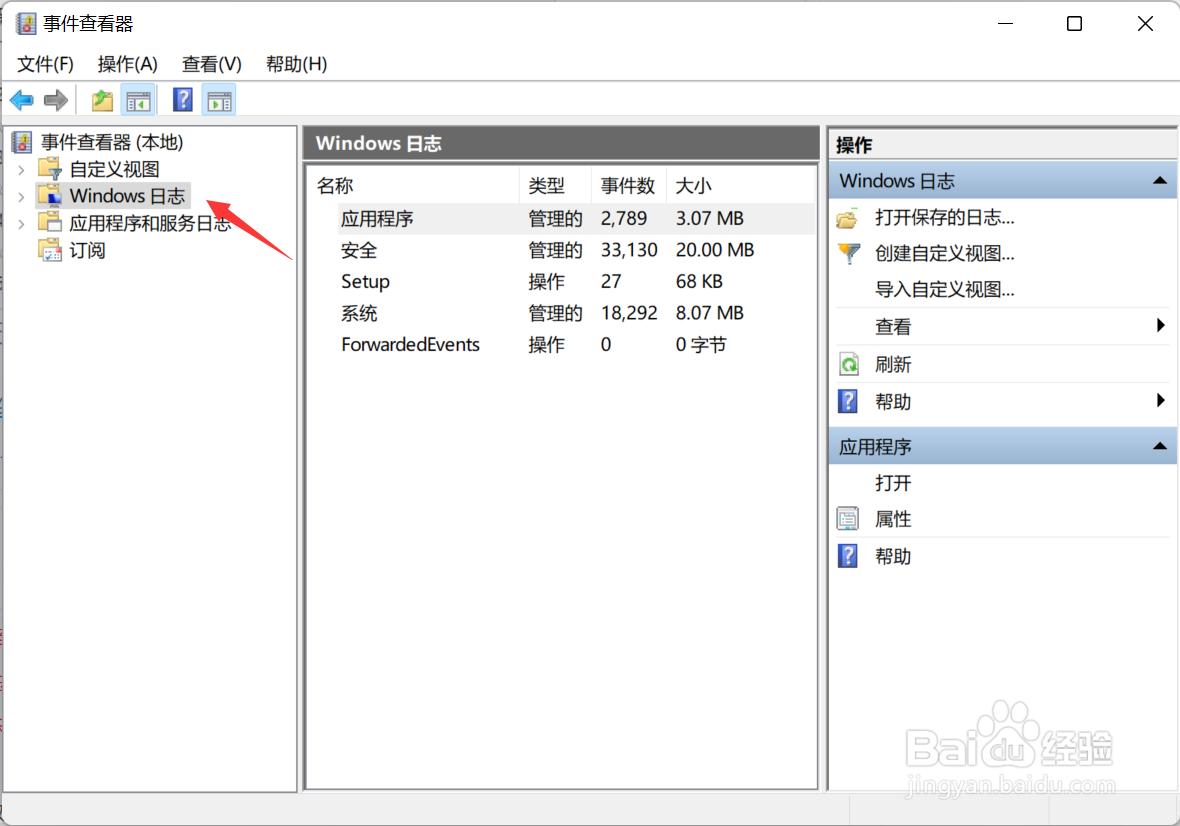Click 打开 under 应用程序 actions

click(x=893, y=483)
